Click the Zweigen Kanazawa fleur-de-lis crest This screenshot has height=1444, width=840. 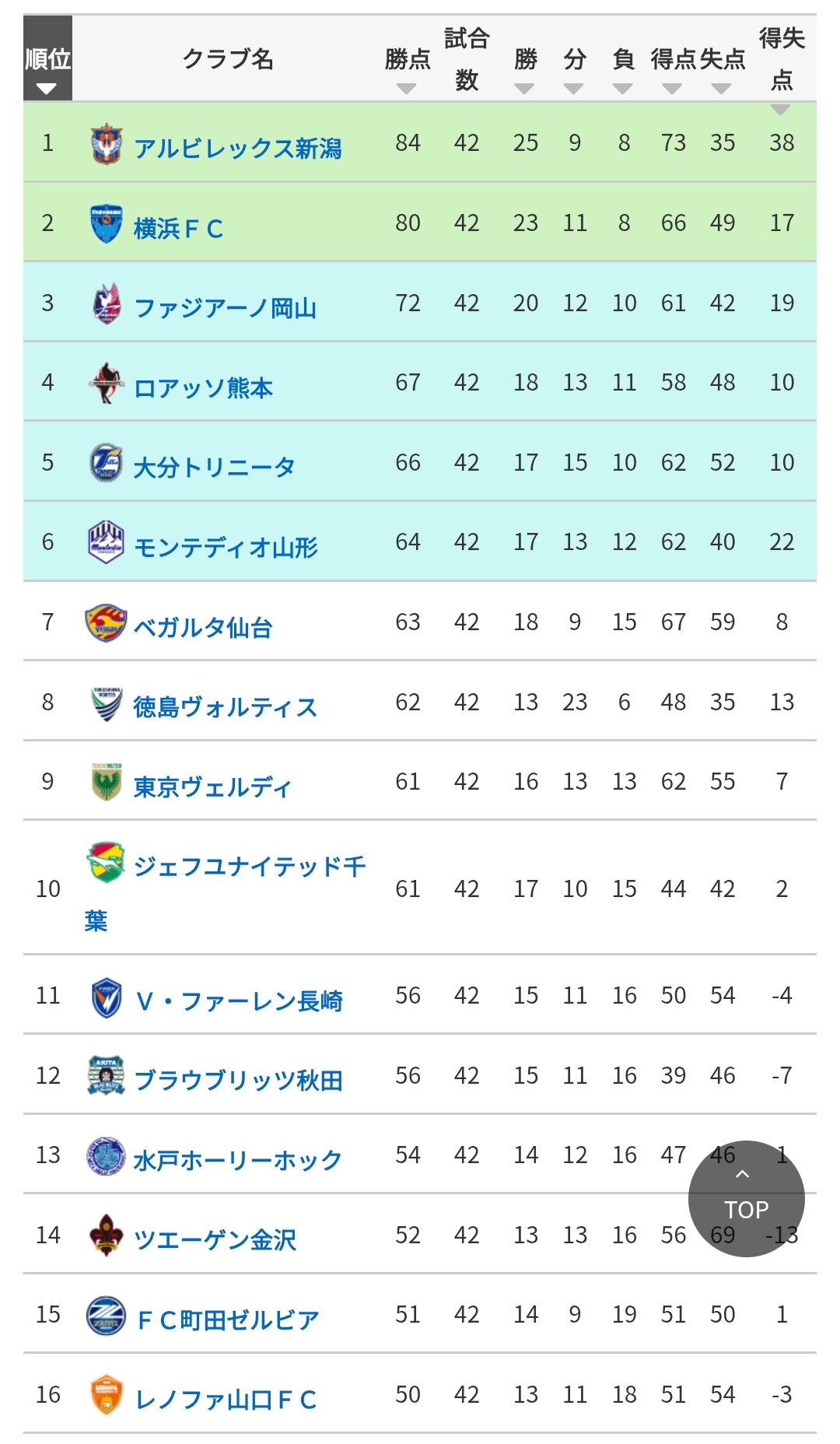point(107,1235)
